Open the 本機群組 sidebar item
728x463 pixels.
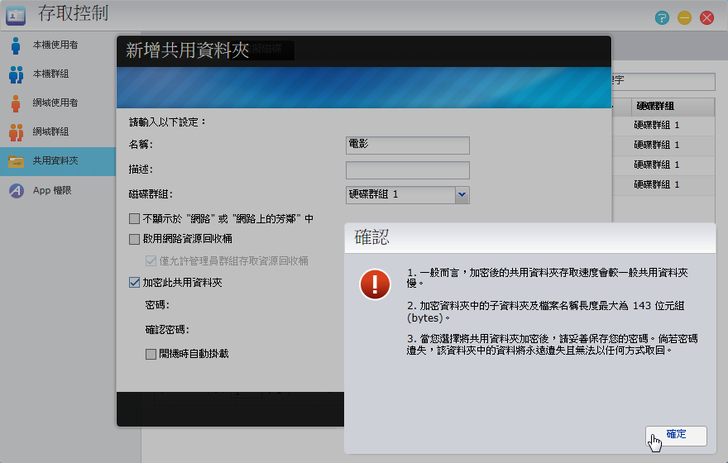click(17, 74)
